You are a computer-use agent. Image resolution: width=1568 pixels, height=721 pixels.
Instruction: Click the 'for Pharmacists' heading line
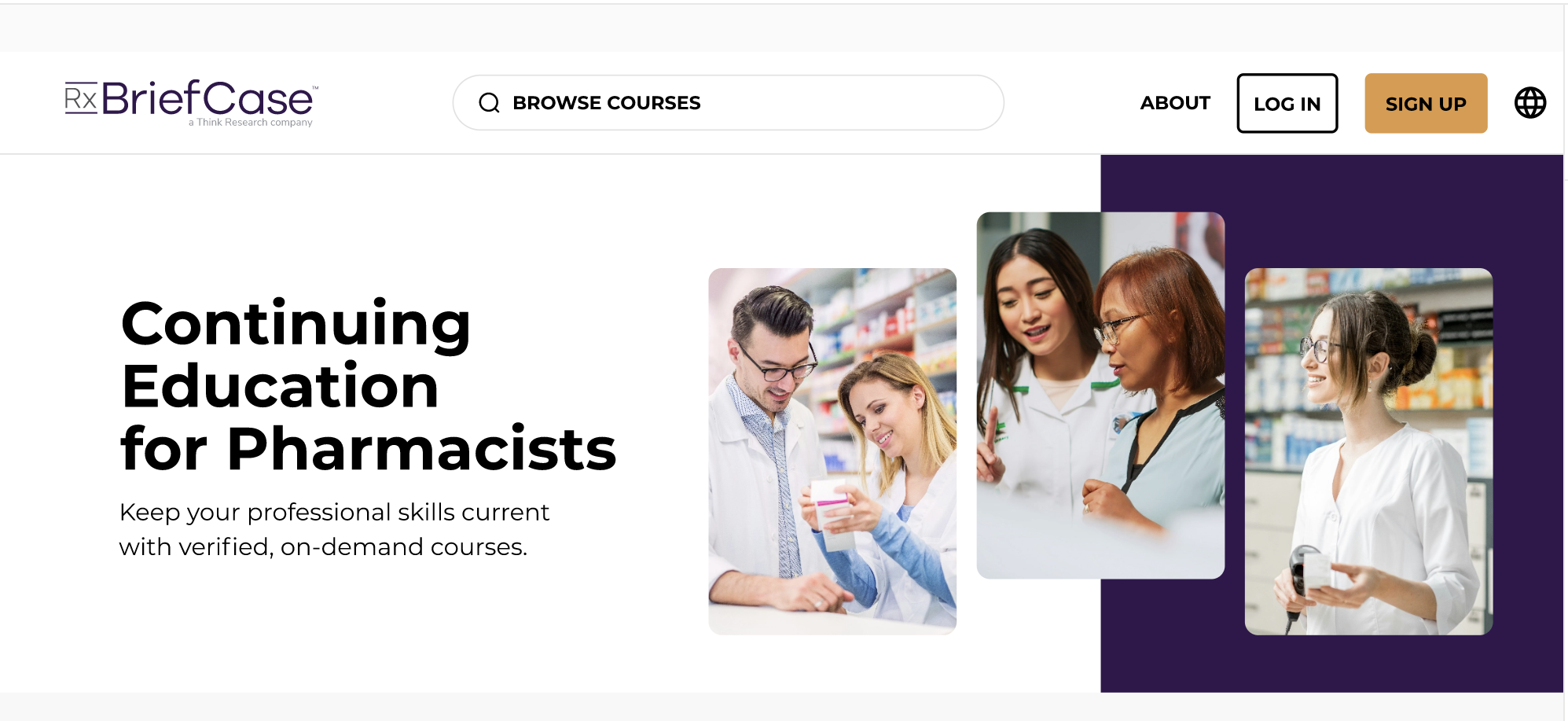coord(368,449)
